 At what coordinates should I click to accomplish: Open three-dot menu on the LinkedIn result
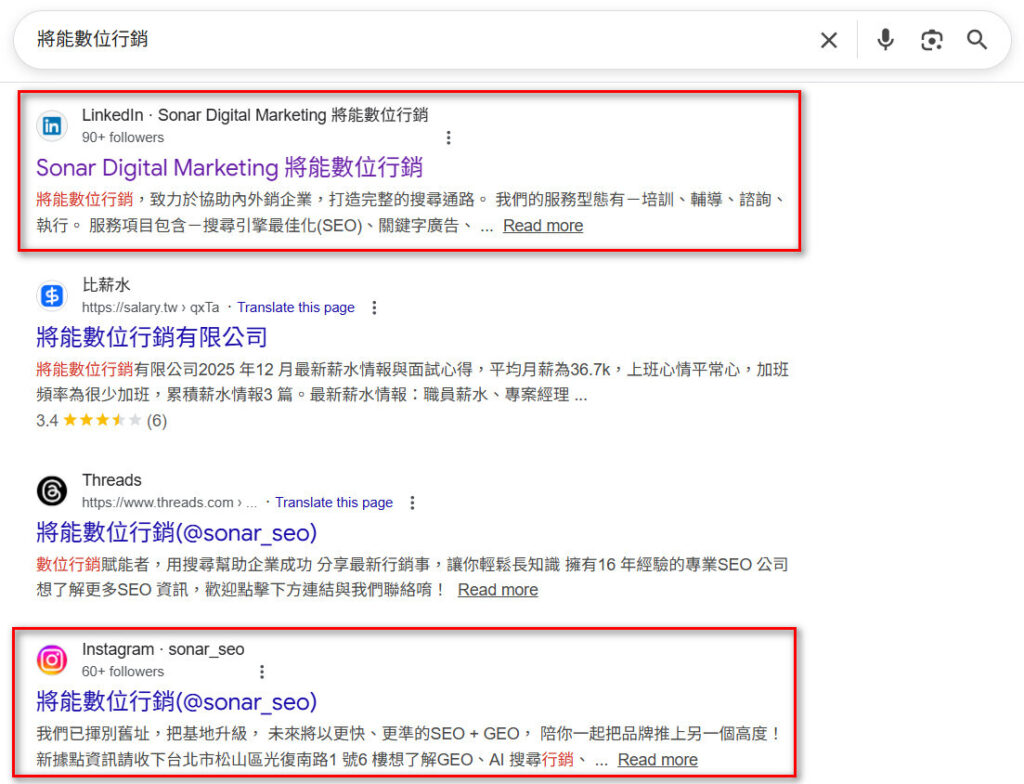pos(449,137)
